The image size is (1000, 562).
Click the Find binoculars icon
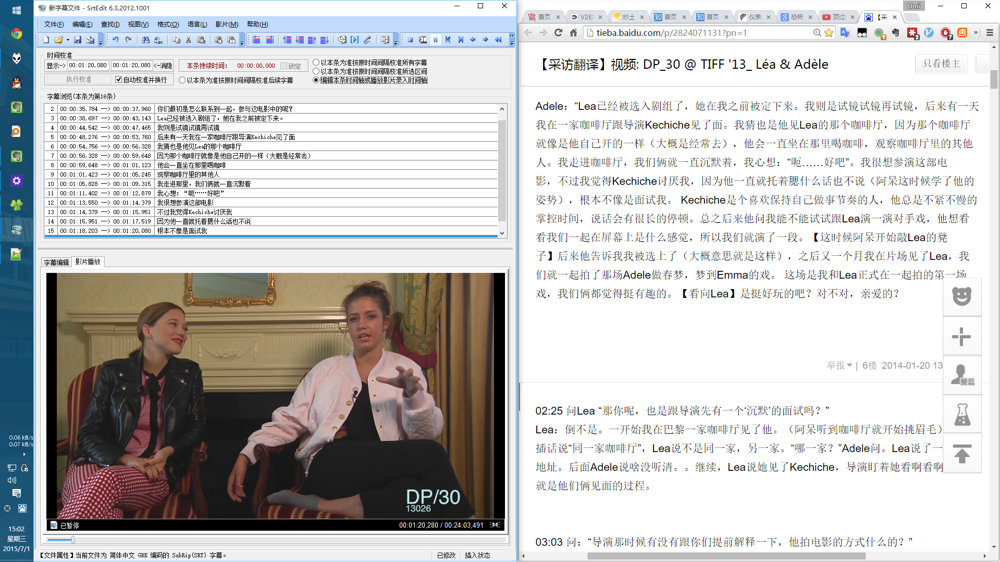[x=146, y=40]
